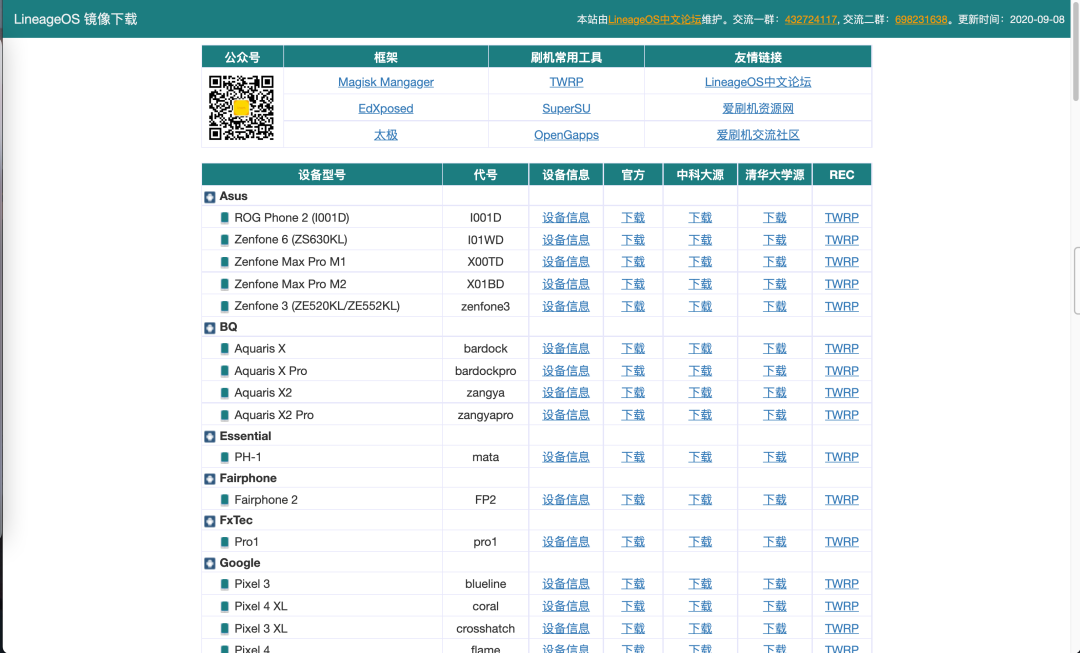Click the Fairphone 2 device icon
The width and height of the screenshot is (1080, 653).
225,499
